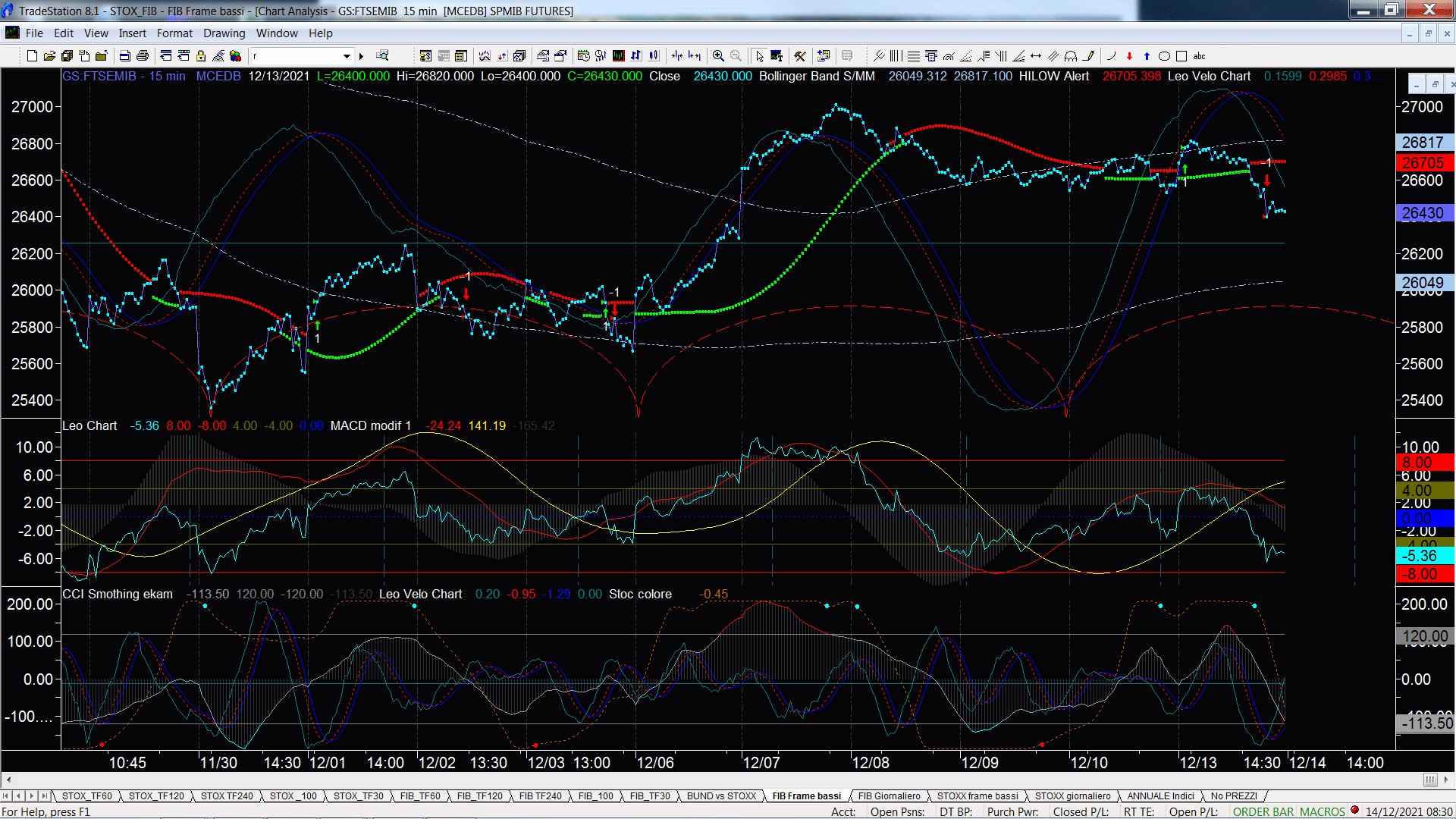Switch to the FIB_TF60 workspace tab
The width and height of the screenshot is (1456, 819).
point(420,795)
